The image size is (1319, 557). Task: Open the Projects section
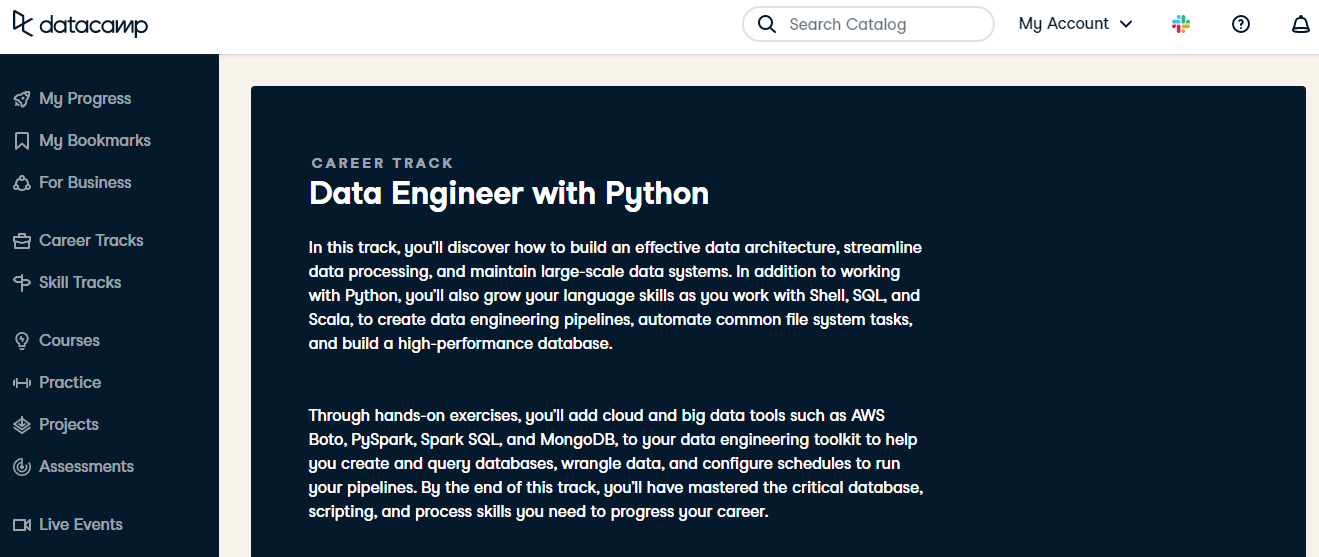[x=69, y=425]
